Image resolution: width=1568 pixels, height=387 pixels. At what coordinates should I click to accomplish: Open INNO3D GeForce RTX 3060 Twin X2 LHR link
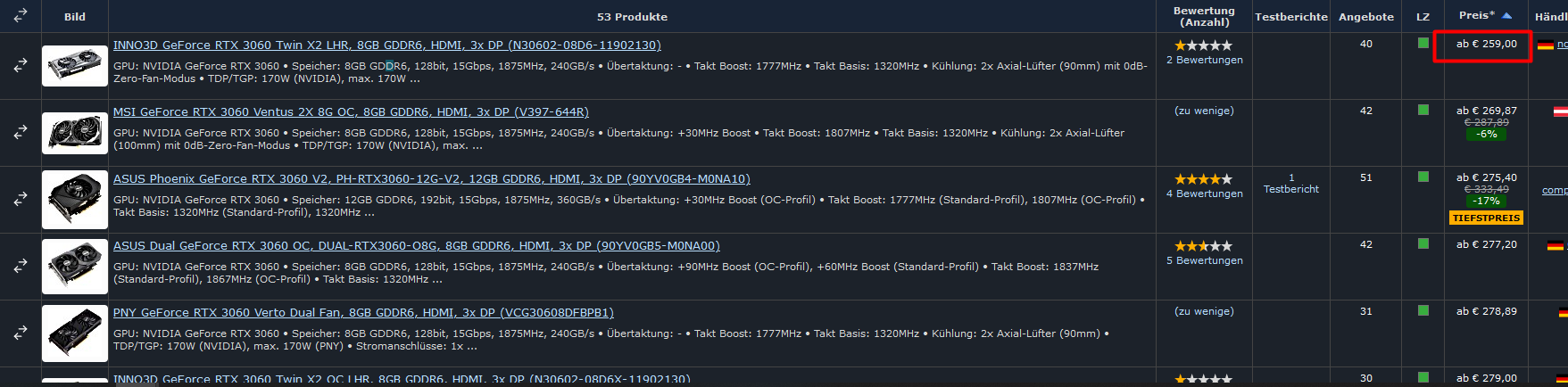386,45
